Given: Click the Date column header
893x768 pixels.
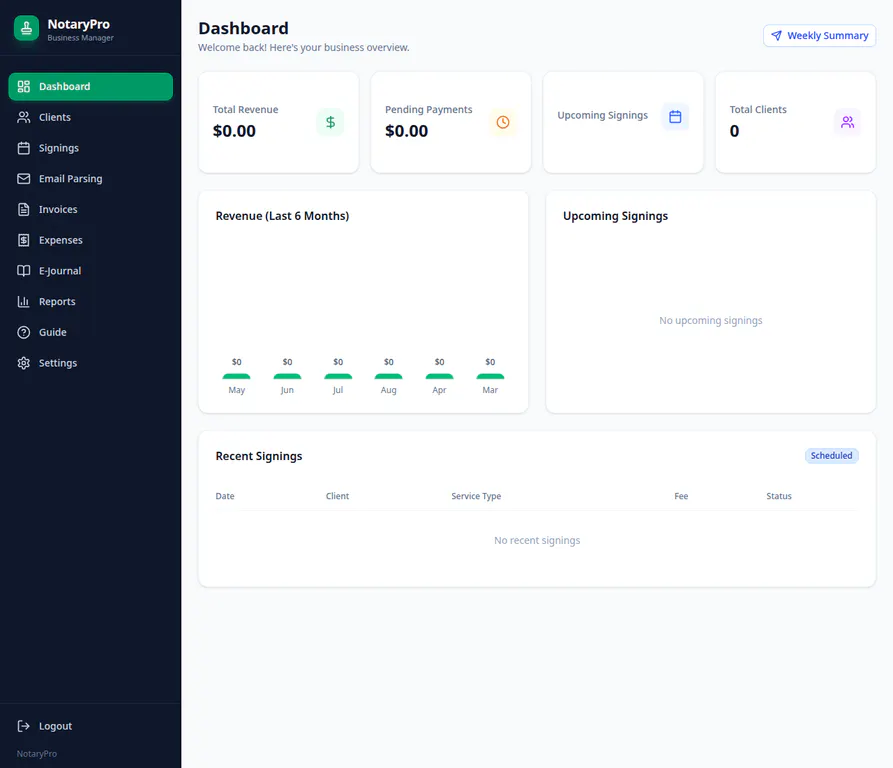Looking at the screenshot, I should [x=225, y=496].
